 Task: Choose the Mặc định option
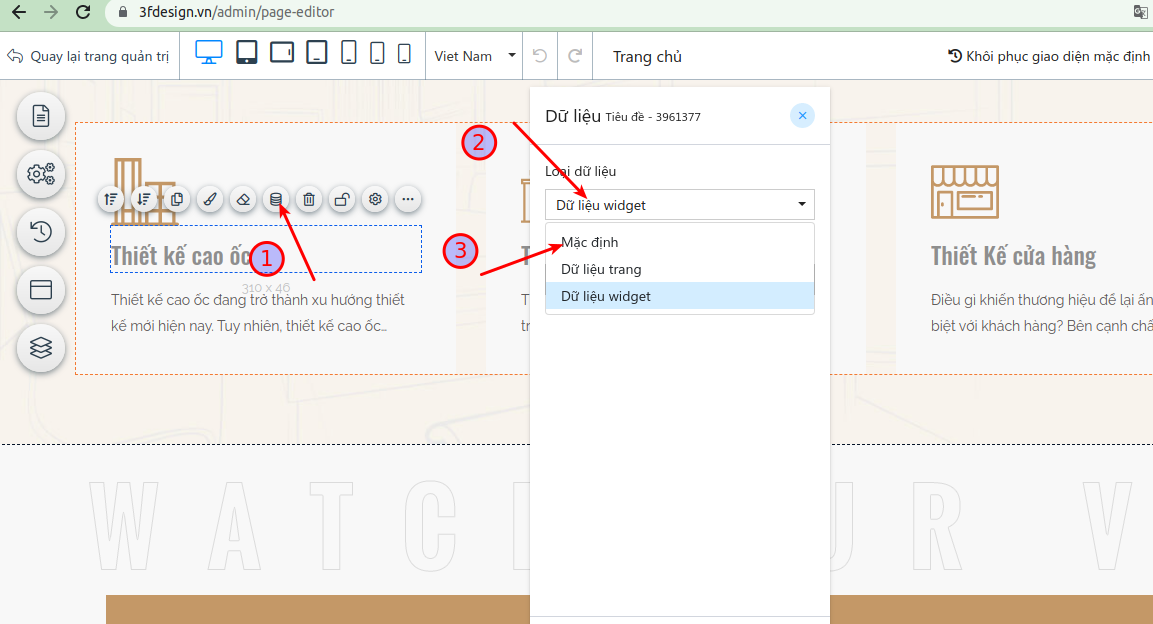click(x=679, y=242)
